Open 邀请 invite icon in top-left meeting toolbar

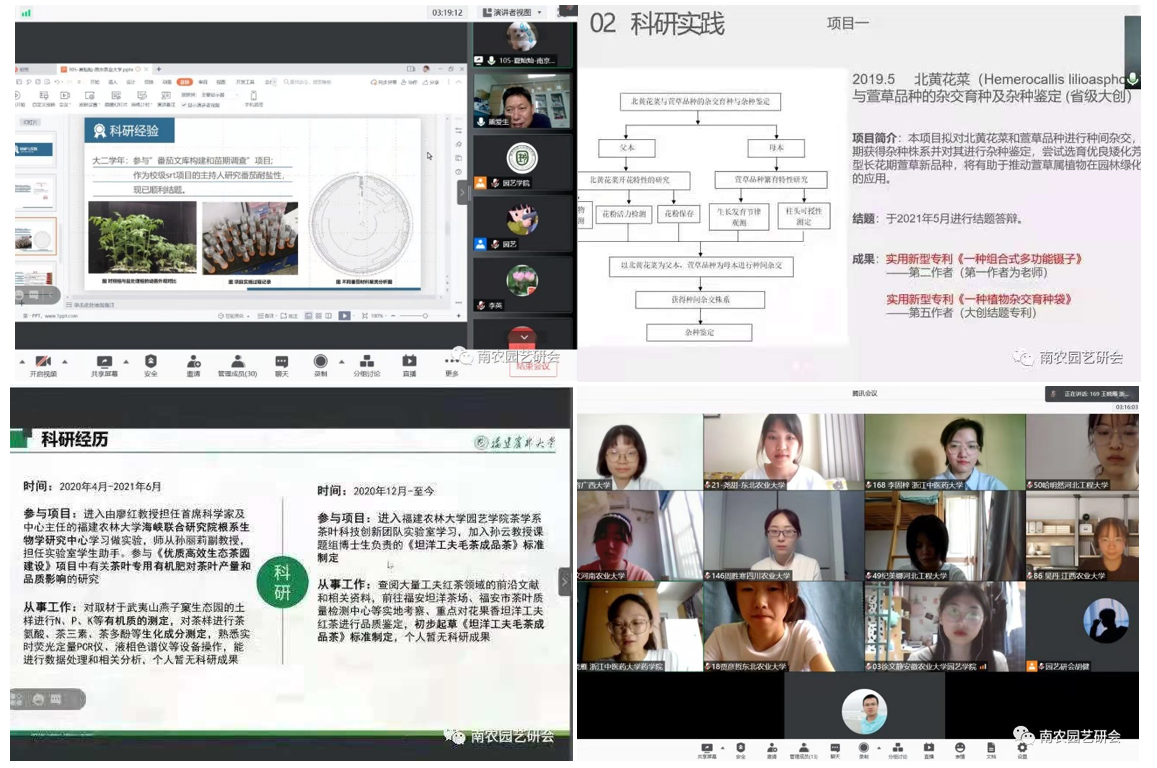(193, 361)
